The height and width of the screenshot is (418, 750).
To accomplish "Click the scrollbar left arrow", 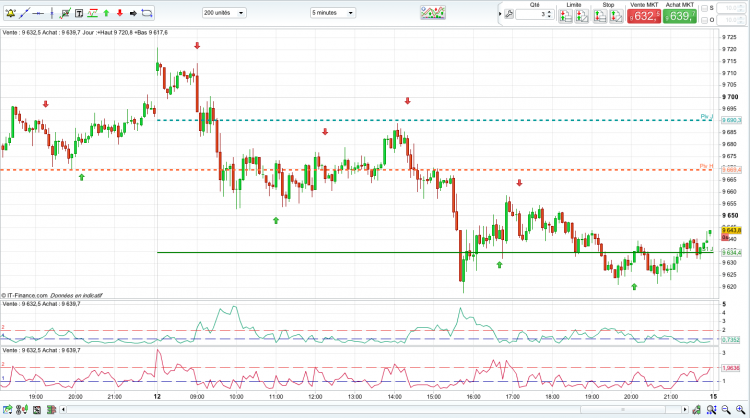I will tap(63, 410).
